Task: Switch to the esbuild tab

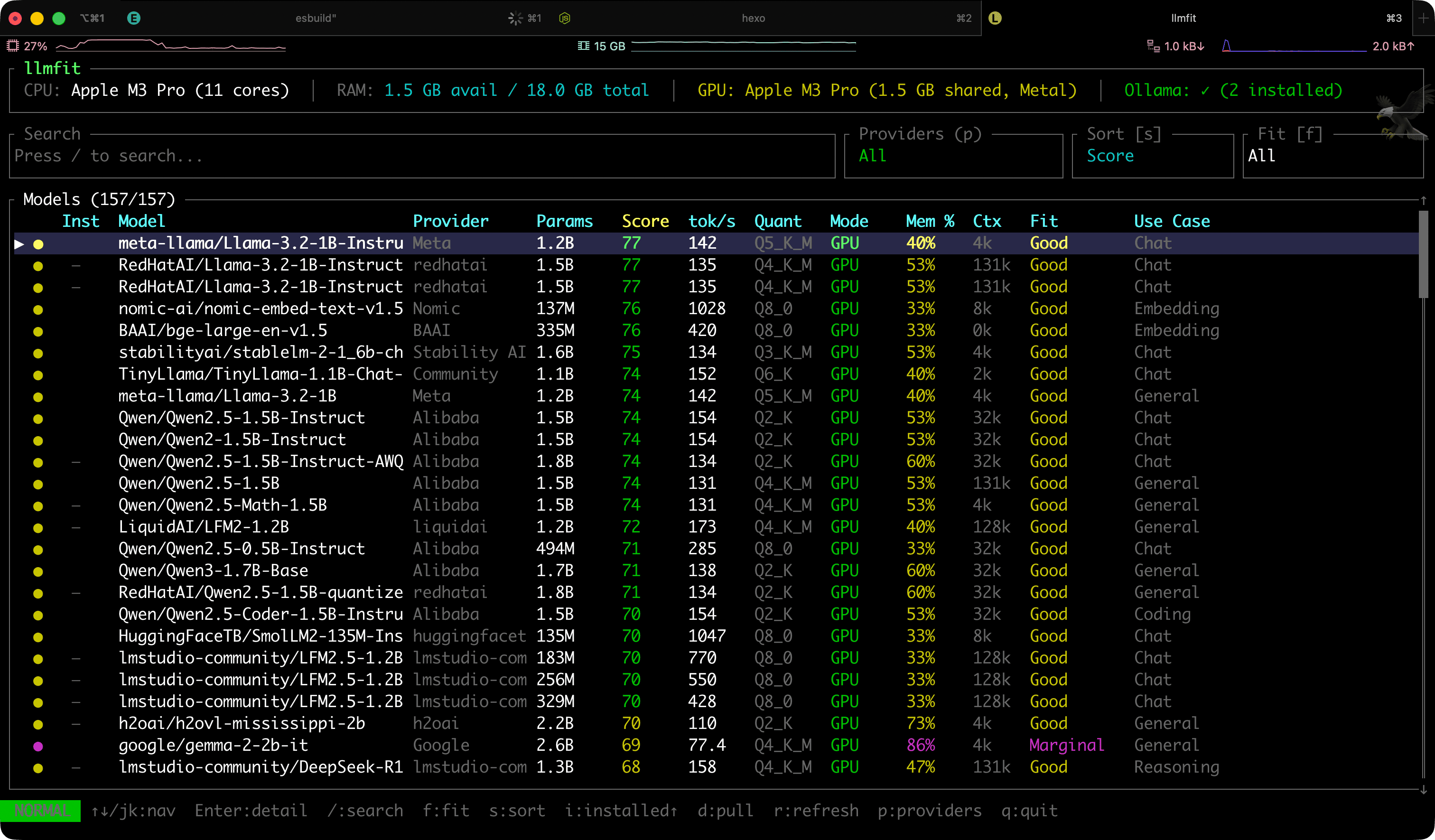Action: 316,18
